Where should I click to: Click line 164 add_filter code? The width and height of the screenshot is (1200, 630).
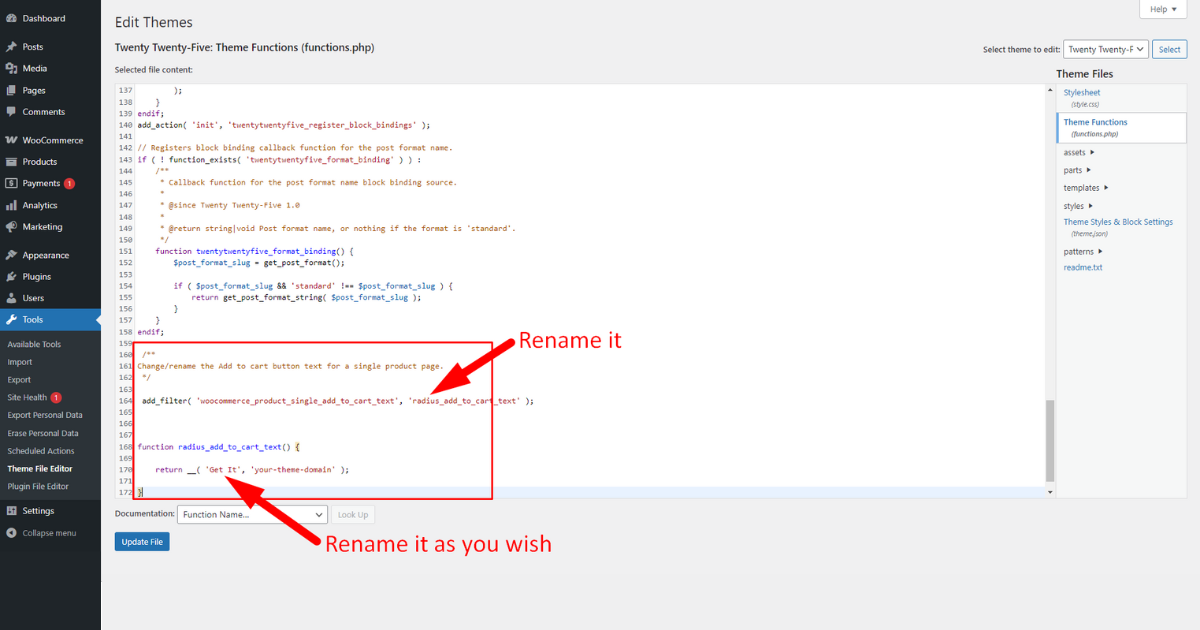pyautogui.click(x=338, y=401)
